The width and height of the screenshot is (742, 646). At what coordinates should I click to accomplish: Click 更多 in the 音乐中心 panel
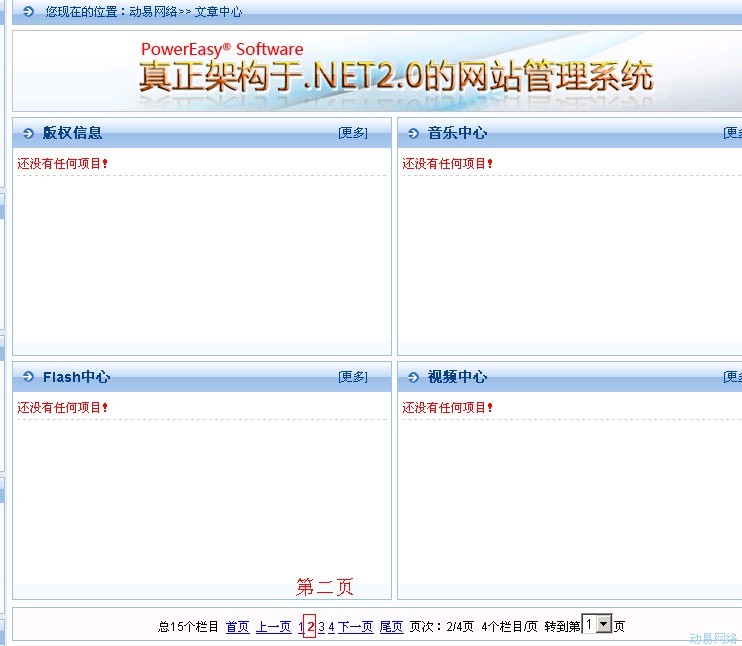pyautogui.click(x=732, y=133)
